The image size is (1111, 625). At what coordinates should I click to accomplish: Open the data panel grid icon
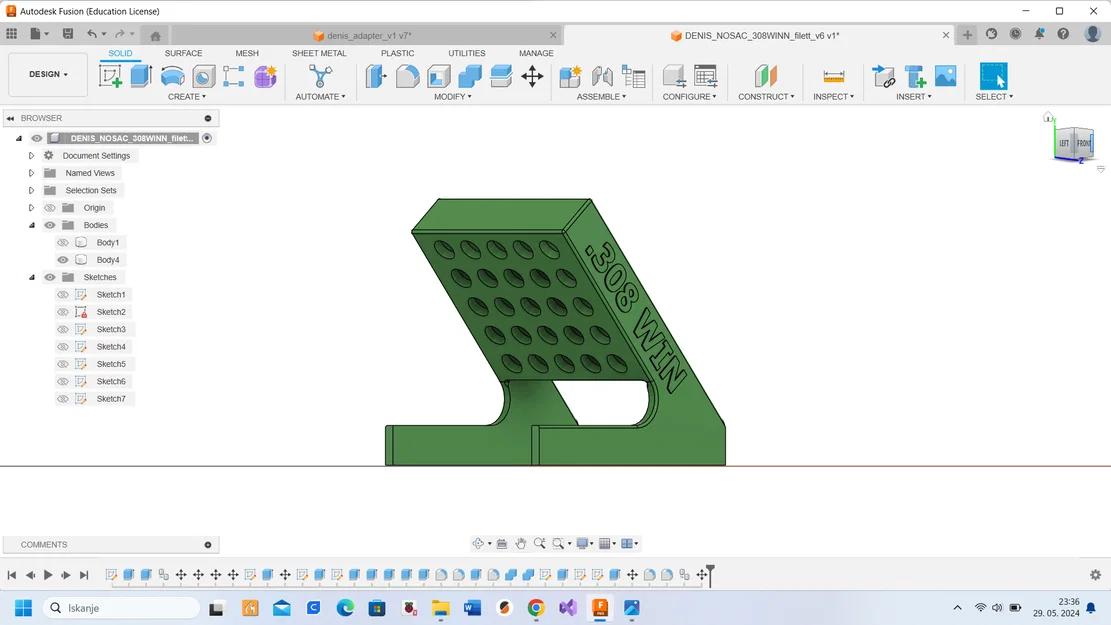tap(12, 34)
